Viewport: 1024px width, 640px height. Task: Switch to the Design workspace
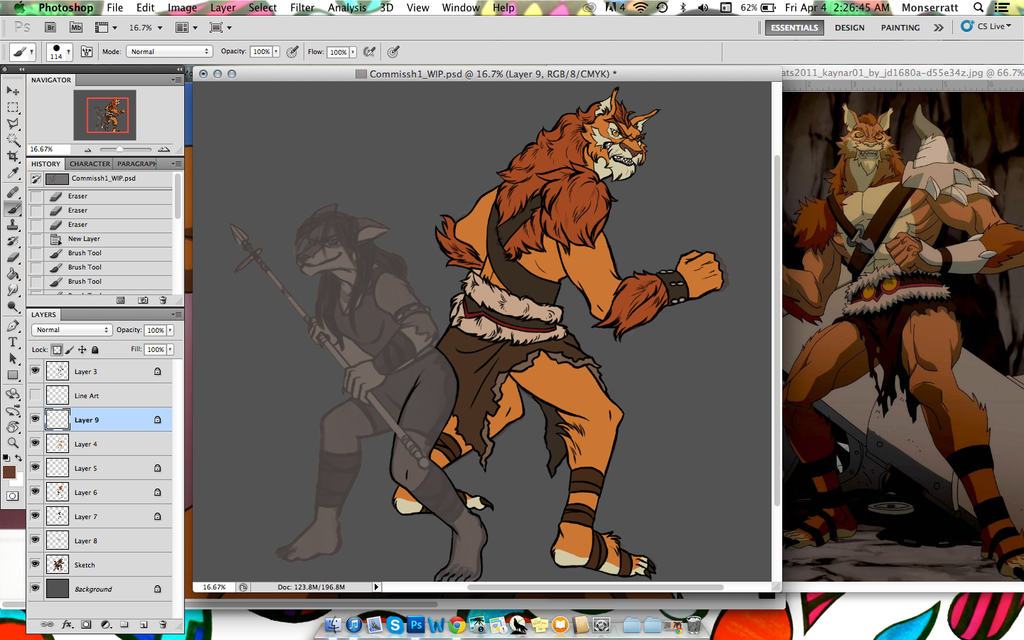tap(849, 27)
